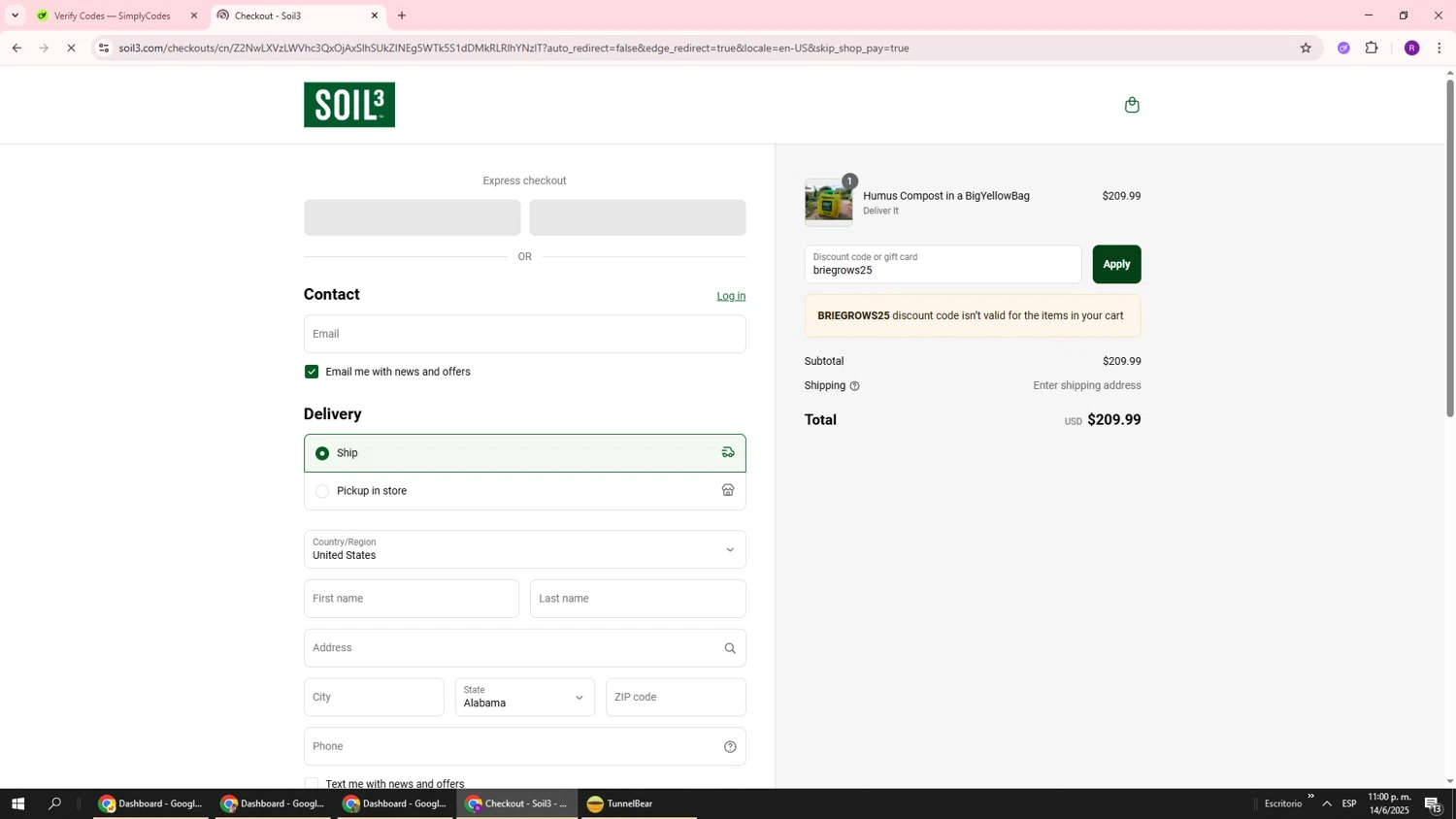1456x819 pixels.
Task: Click the Address input field
Action: click(x=525, y=648)
